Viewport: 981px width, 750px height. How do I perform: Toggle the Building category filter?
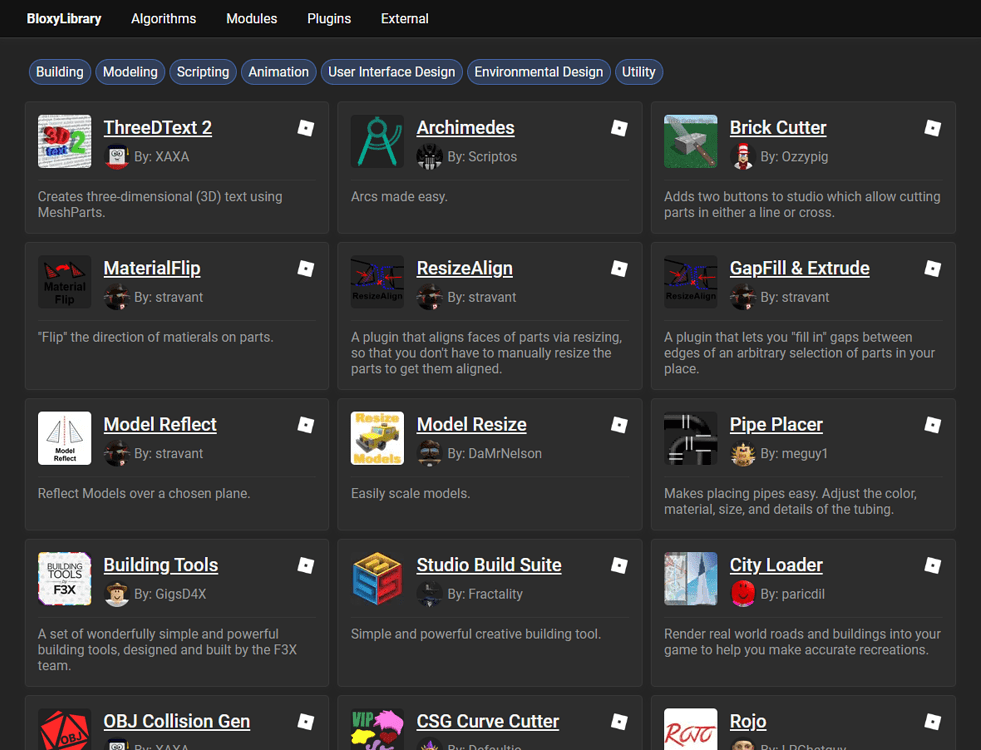point(59,72)
